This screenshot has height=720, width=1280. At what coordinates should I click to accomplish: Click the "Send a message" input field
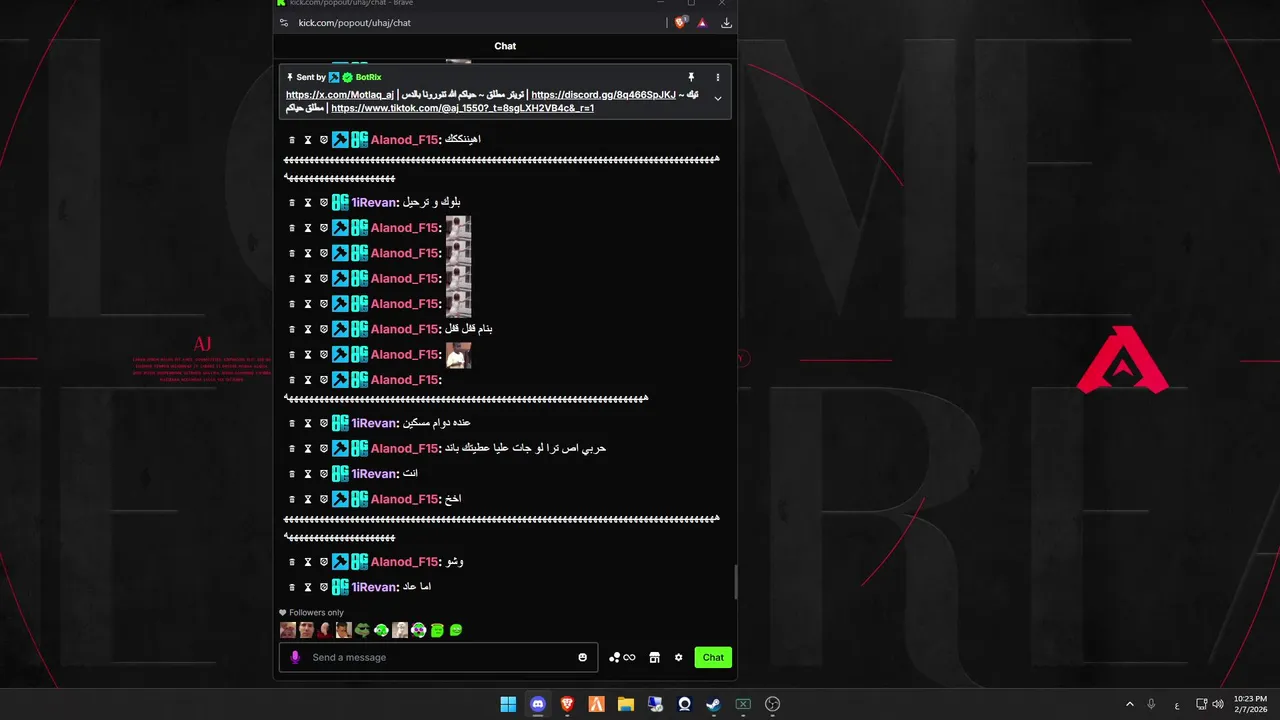click(x=440, y=657)
